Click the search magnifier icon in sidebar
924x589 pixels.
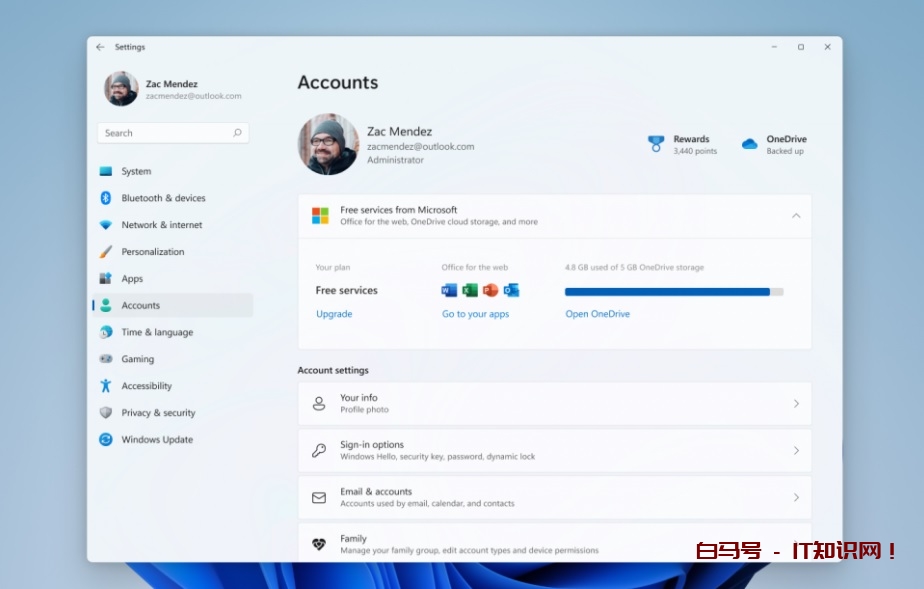[x=237, y=133]
